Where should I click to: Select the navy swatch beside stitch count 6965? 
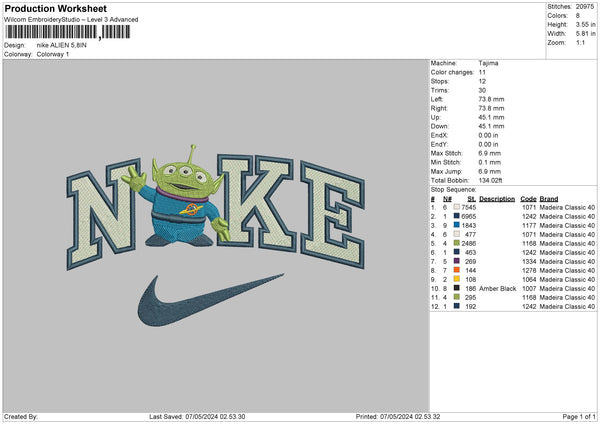(457, 216)
